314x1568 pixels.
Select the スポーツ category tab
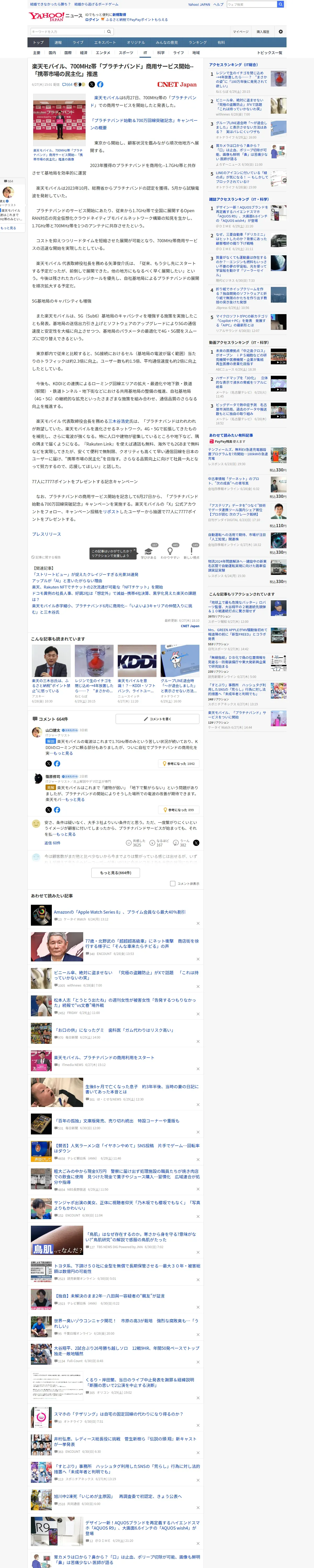tap(126, 53)
